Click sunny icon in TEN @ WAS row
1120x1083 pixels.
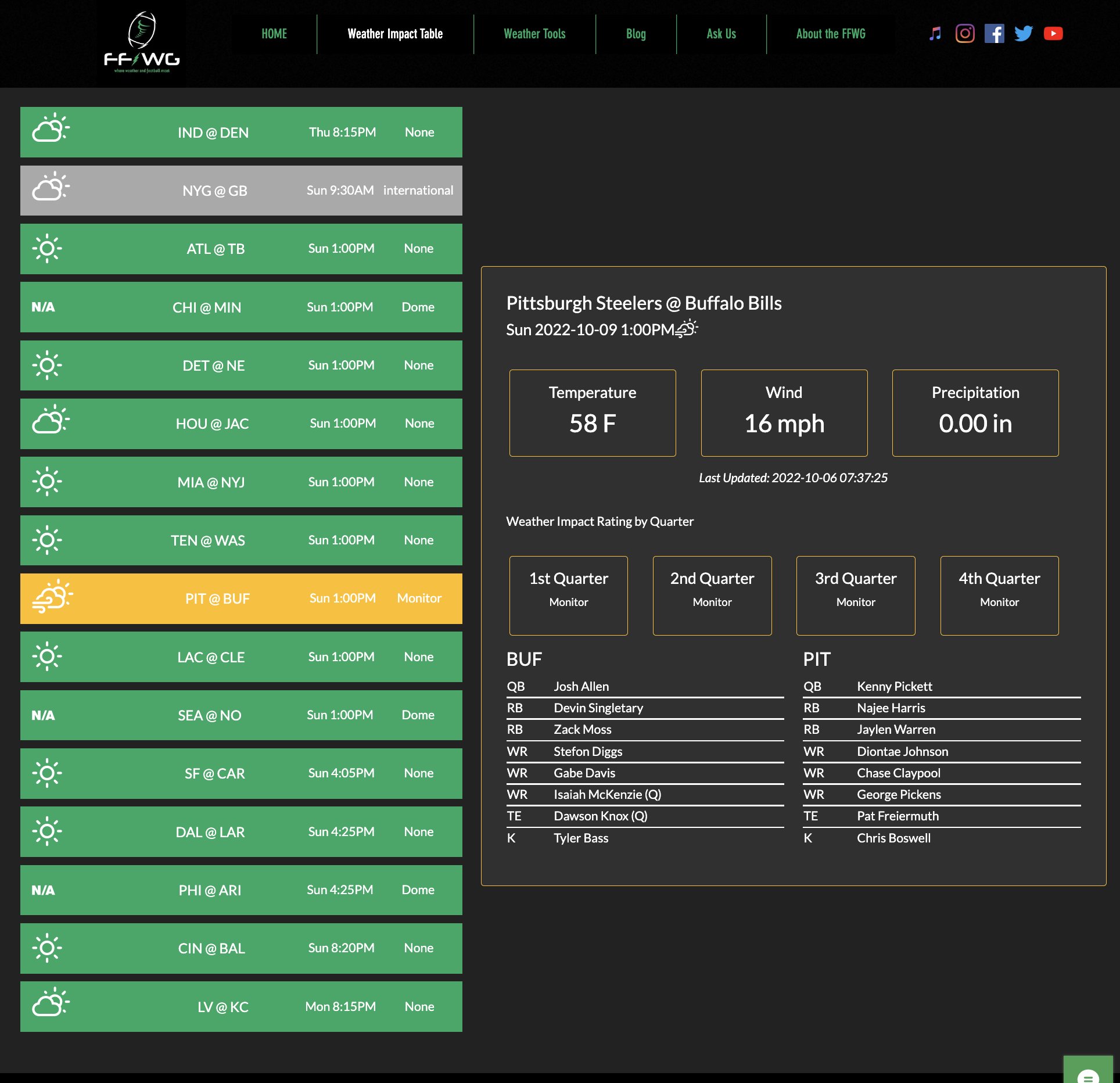point(47,540)
